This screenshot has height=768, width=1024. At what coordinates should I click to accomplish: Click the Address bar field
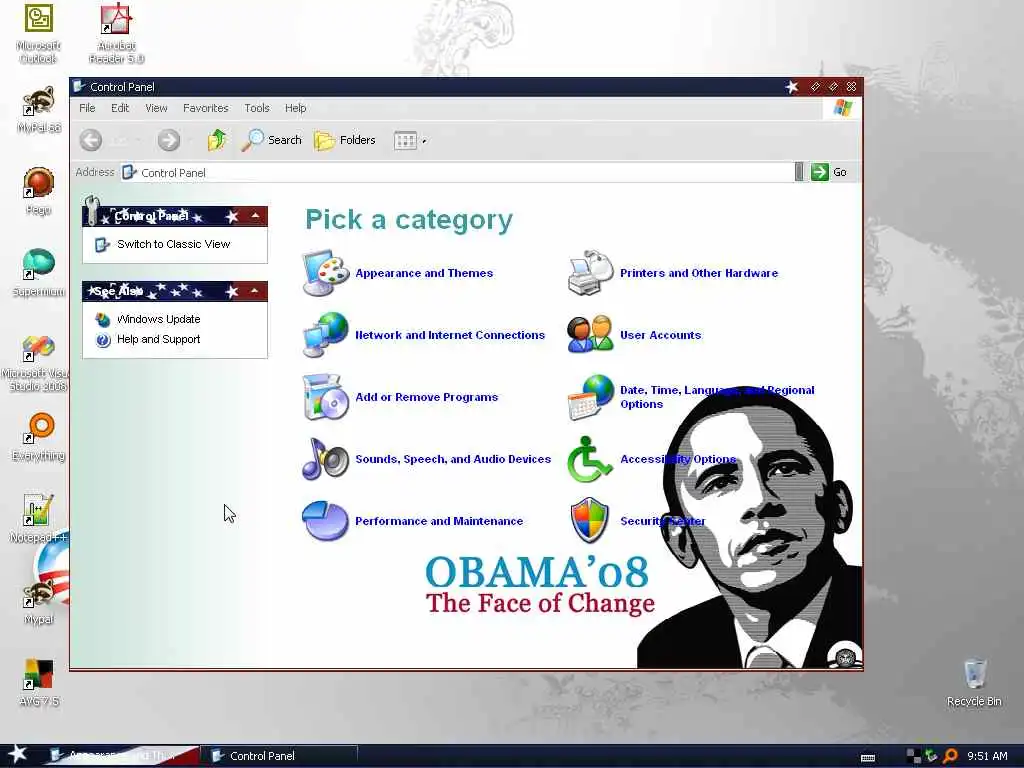457,172
